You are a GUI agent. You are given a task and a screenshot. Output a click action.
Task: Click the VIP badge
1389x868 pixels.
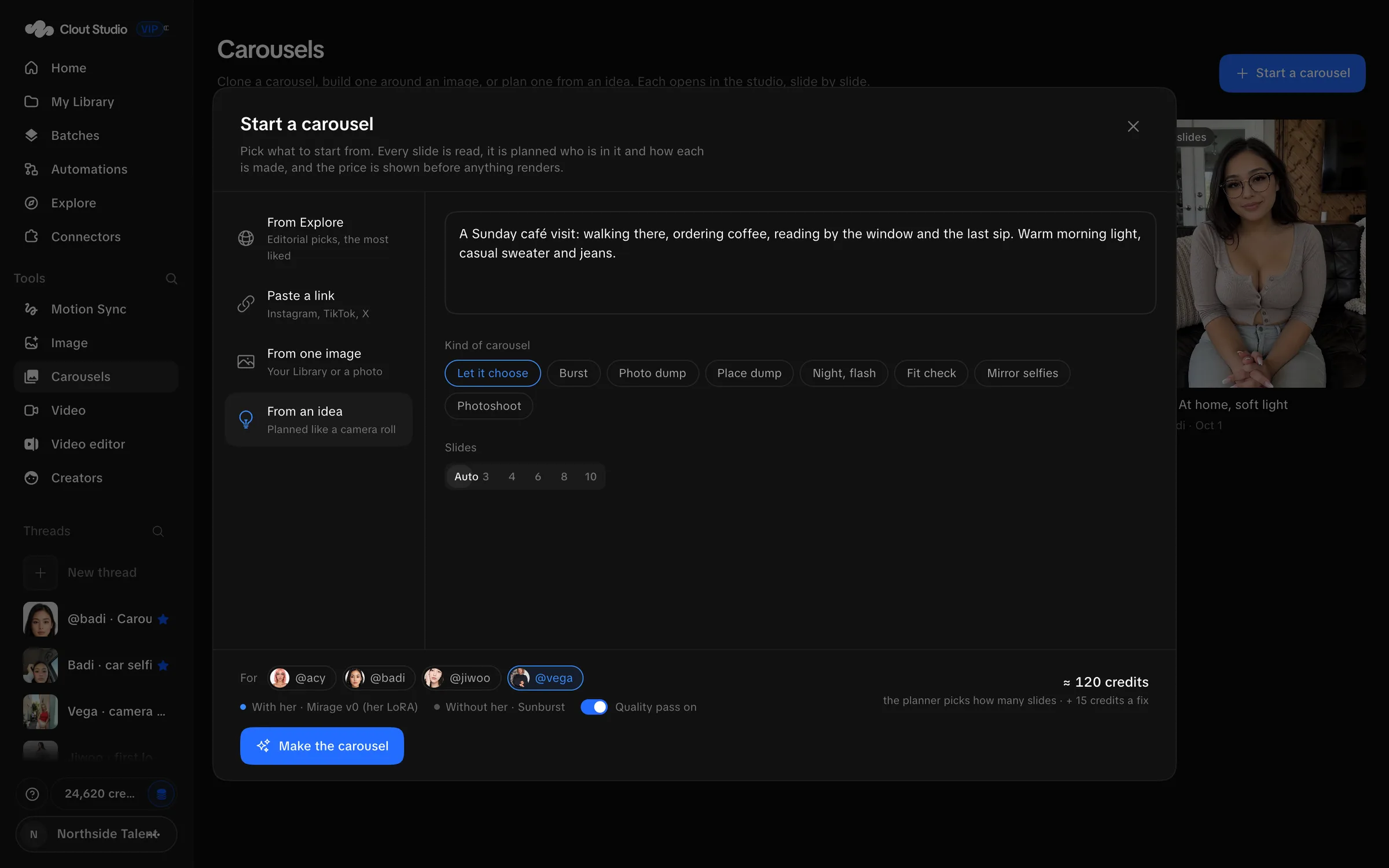[149, 29]
